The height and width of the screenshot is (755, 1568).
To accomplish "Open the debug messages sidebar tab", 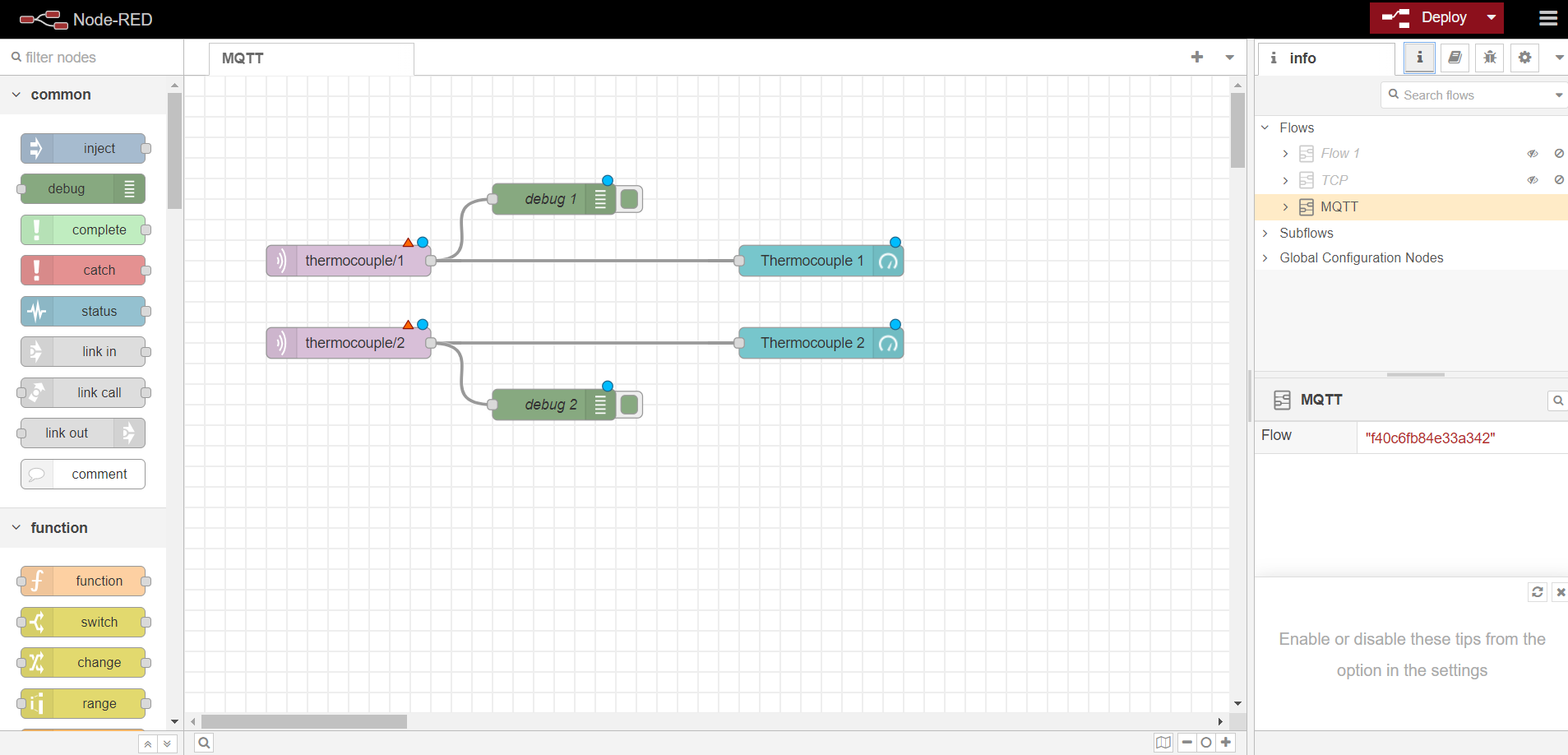I will [1489, 58].
